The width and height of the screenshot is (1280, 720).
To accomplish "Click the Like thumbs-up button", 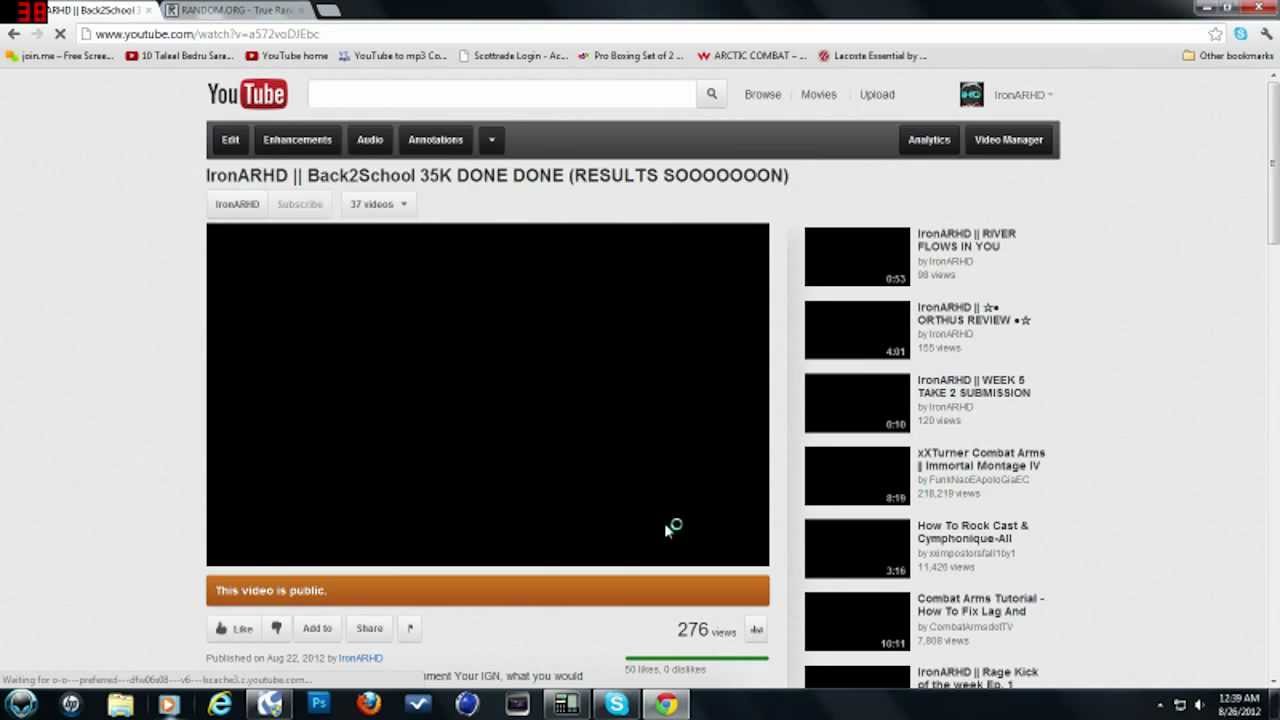I will point(234,628).
